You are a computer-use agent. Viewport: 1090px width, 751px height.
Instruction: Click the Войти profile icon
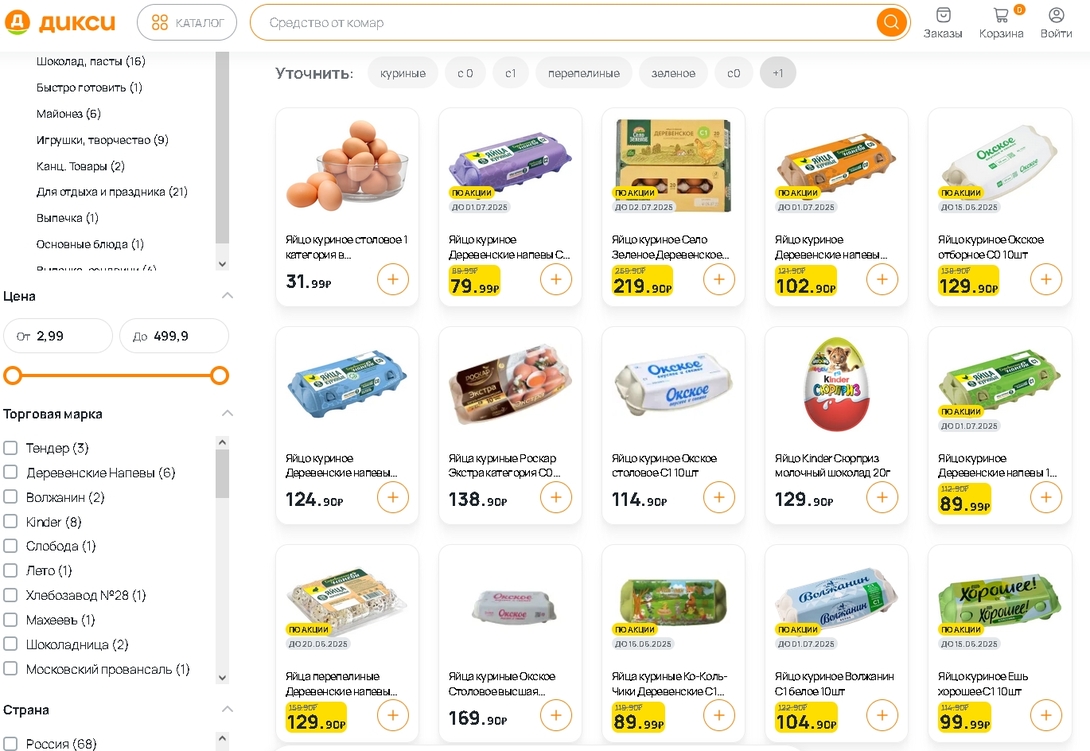click(x=1056, y=16)
